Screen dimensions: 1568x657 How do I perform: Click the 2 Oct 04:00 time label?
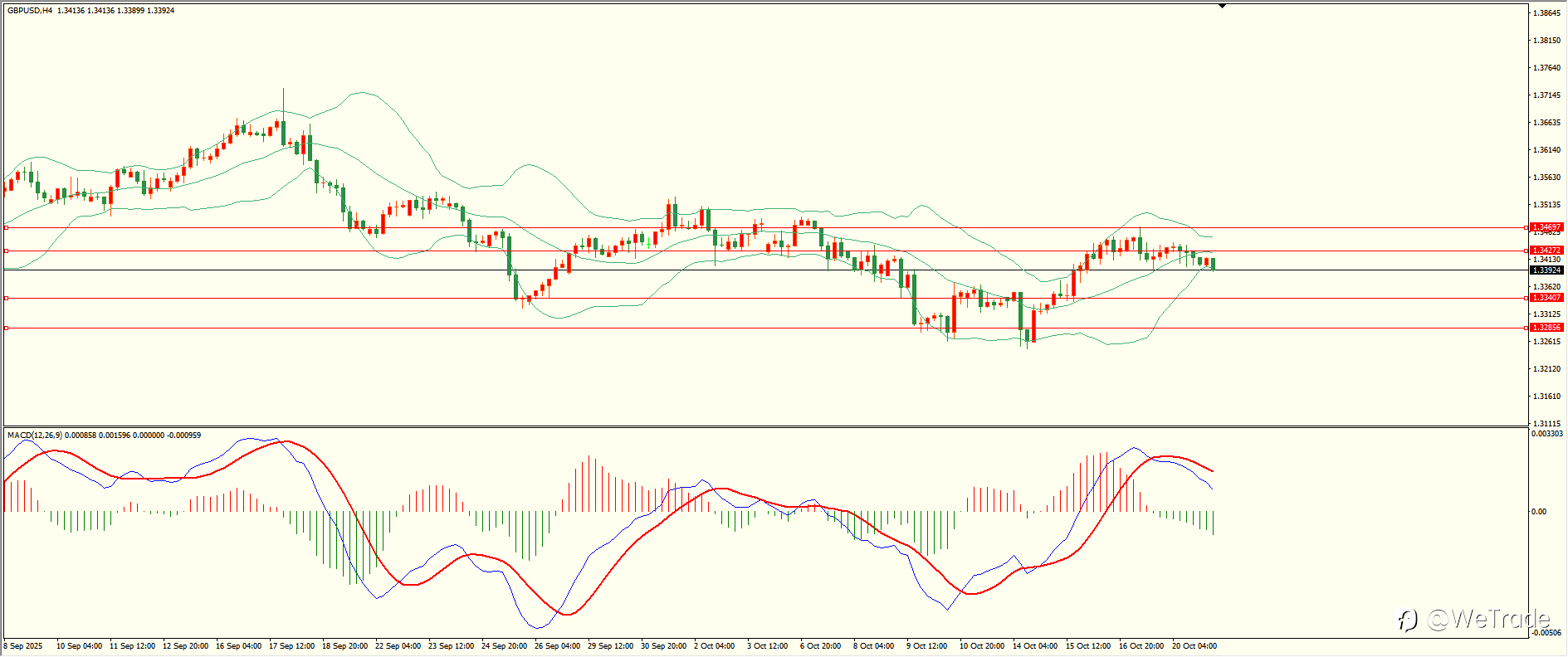(714, 646)
